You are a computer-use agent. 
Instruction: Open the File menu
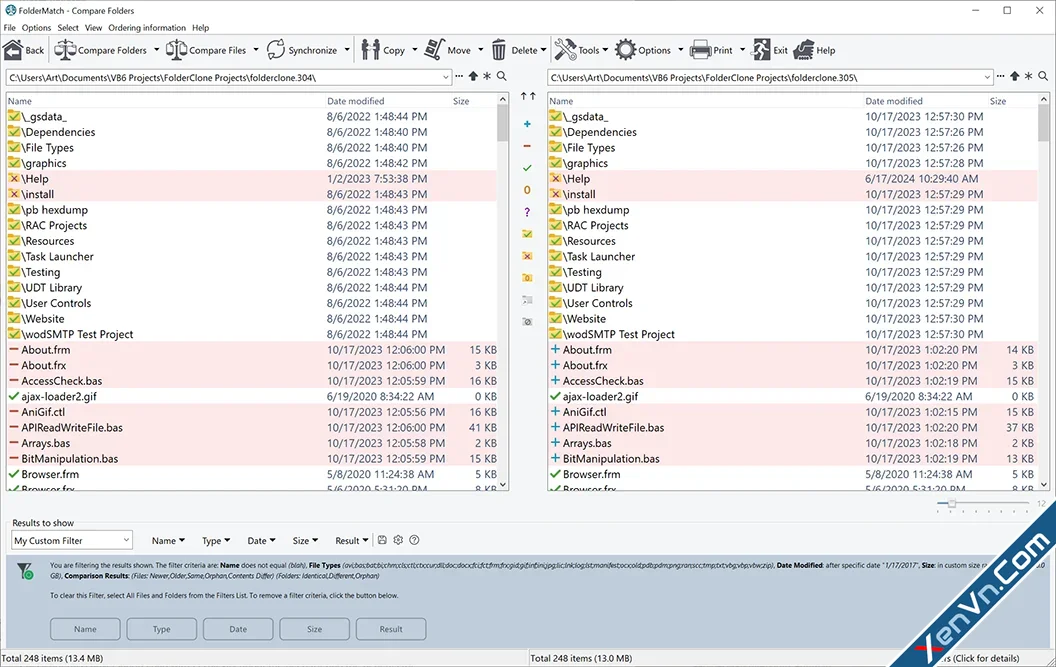9,28
